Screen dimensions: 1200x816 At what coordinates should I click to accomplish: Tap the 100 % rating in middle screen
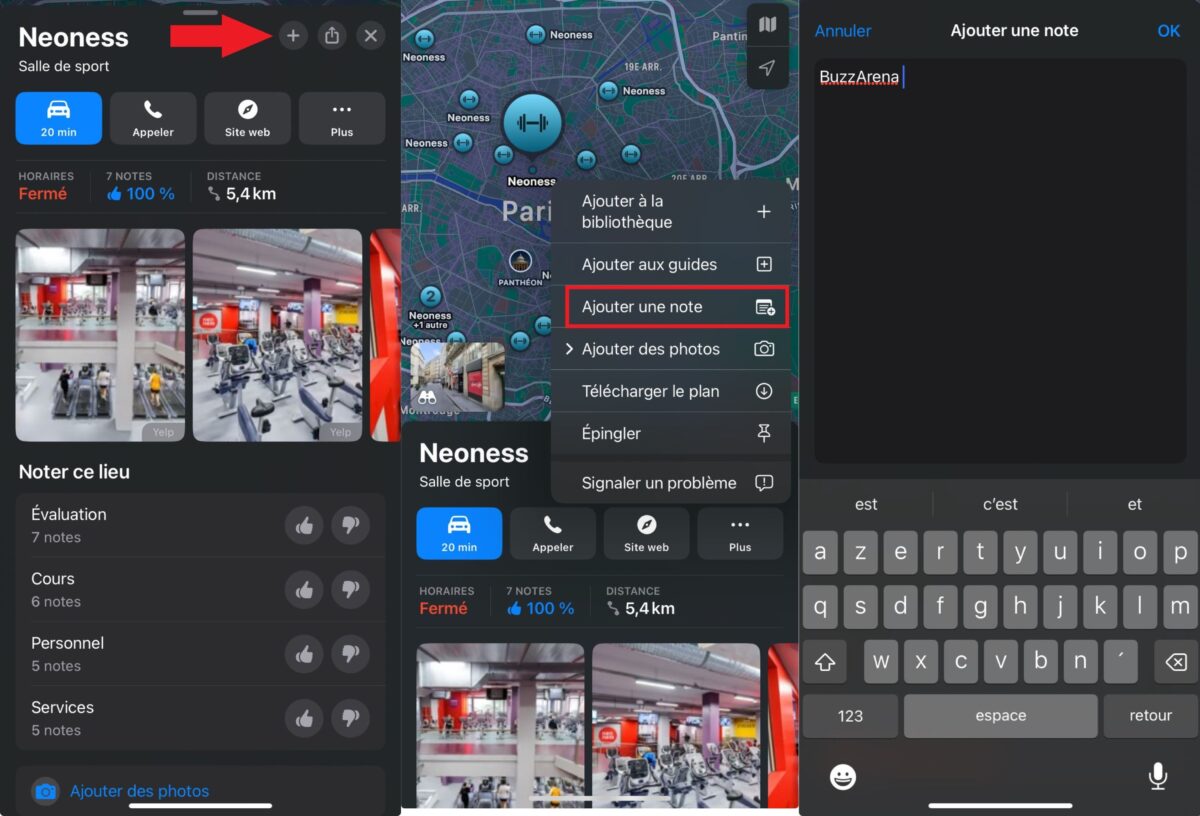tap(540, 608)
